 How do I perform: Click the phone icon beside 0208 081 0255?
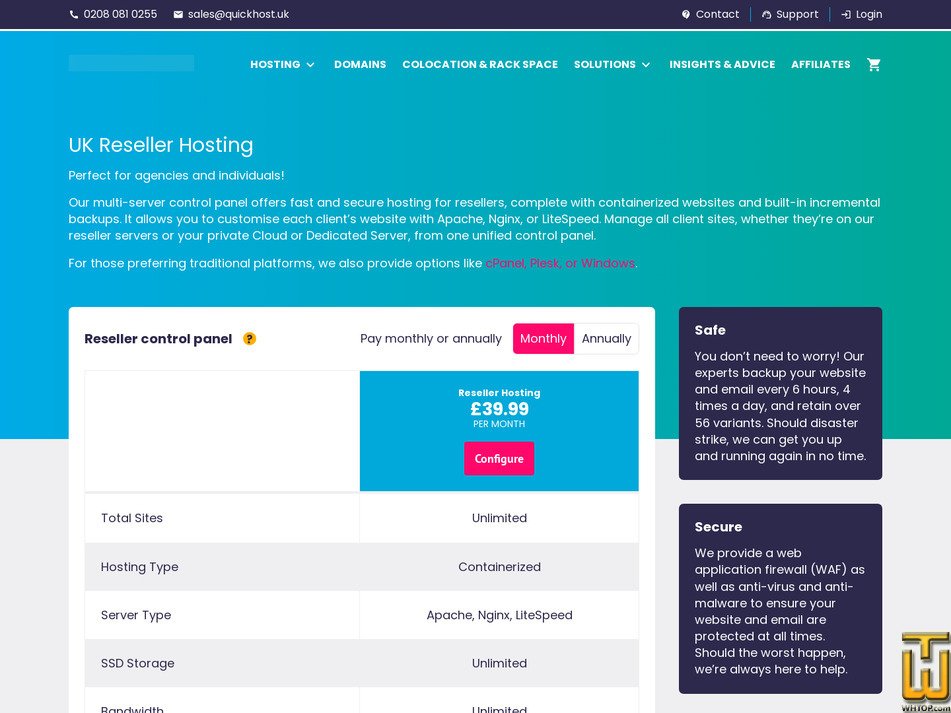coord(73,14)
